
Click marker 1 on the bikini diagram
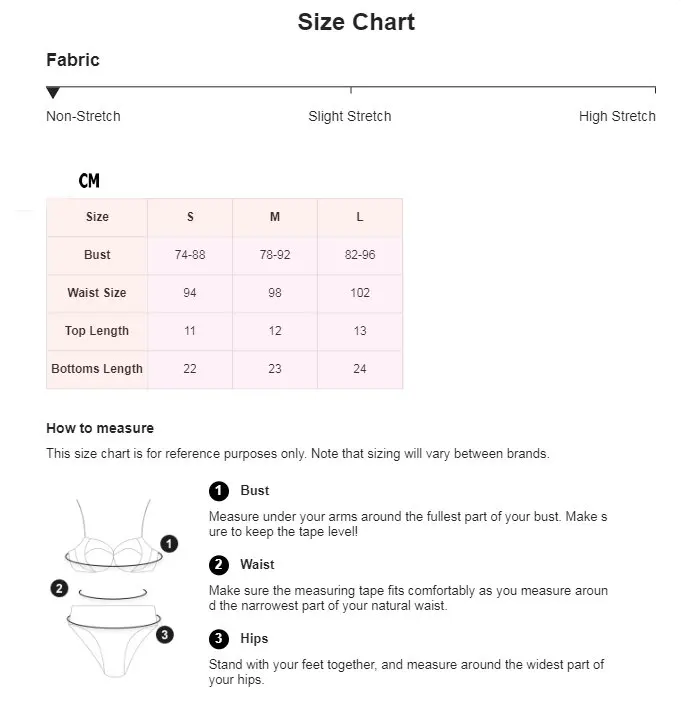pyautogui.click(x=170, y=544)
